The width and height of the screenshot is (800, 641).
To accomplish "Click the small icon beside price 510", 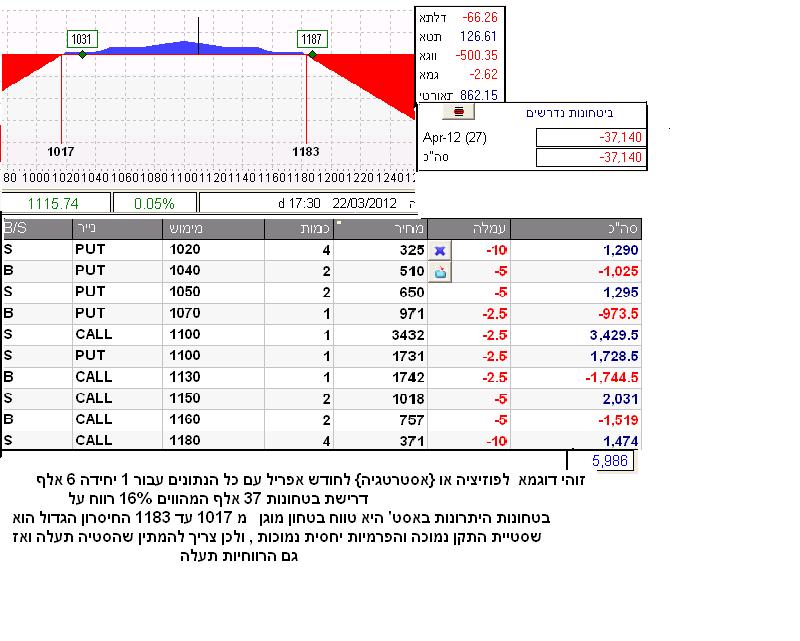I will tap(441, 270).
